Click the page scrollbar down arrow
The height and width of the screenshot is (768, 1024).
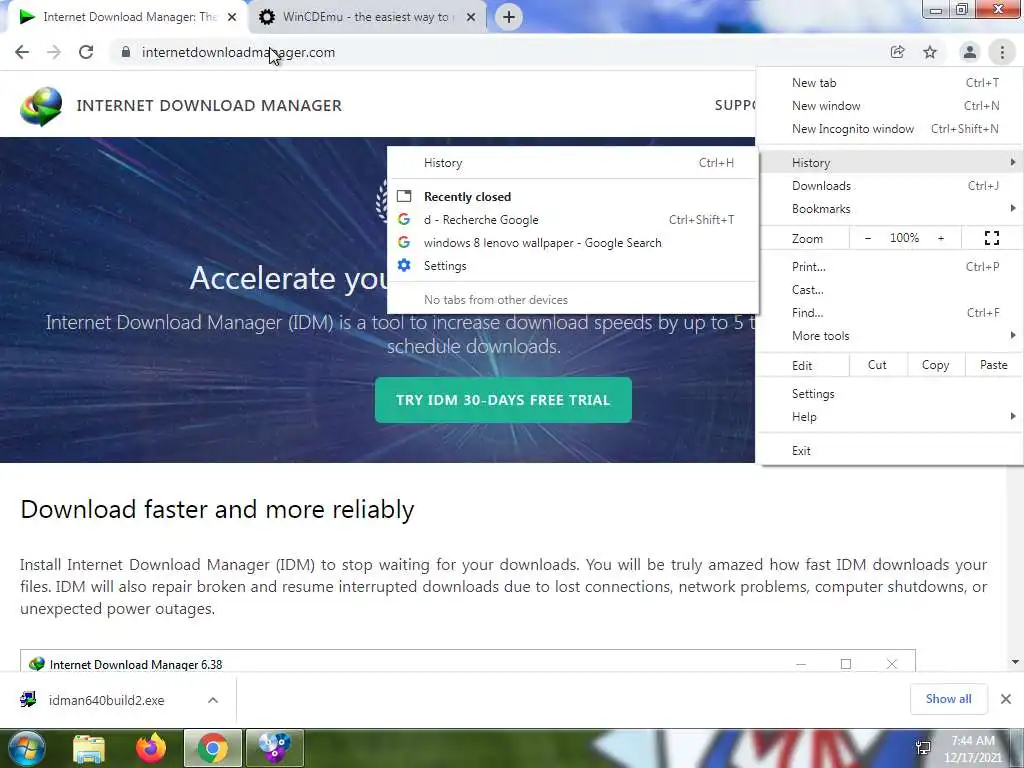tap(1015, 662)
